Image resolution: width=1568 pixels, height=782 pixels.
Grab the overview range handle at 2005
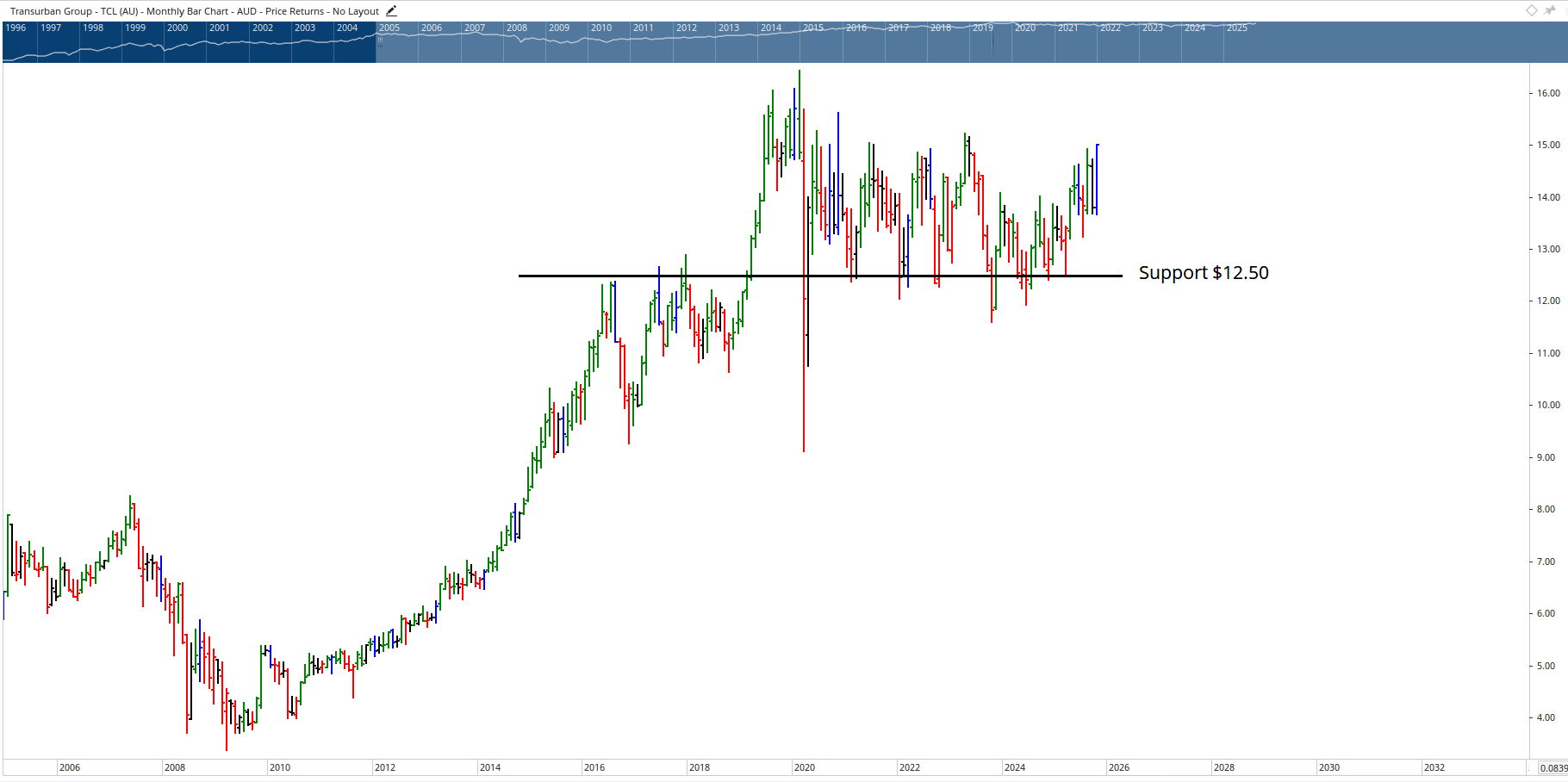coord(377,41)
